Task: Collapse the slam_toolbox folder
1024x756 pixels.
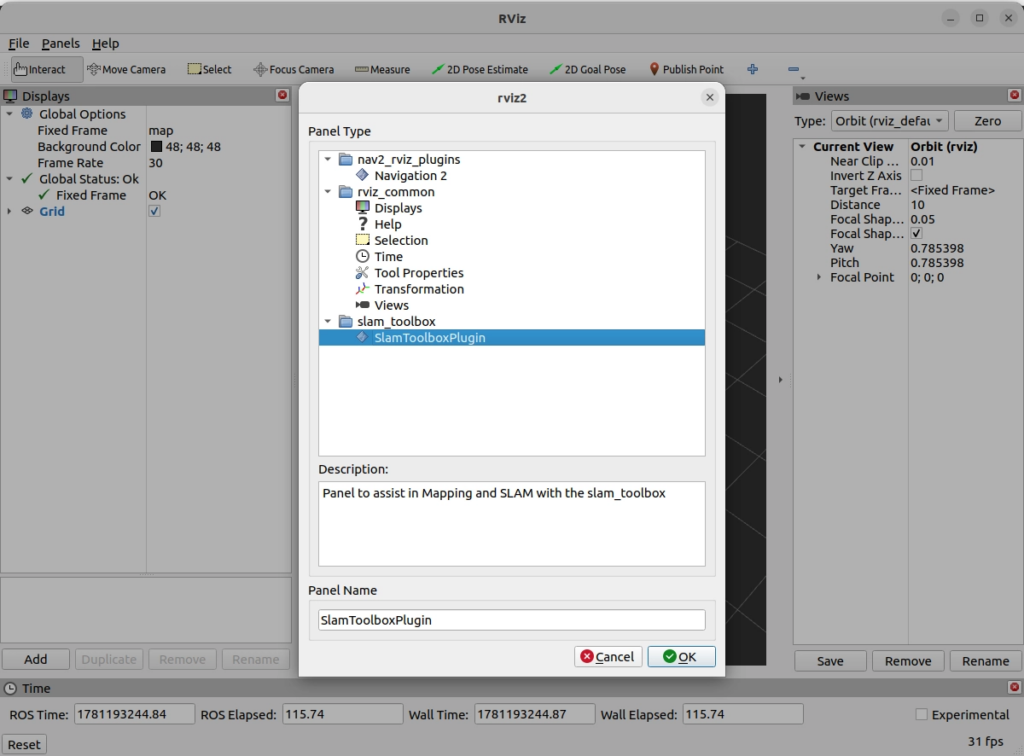Action: tap(328, 321)
